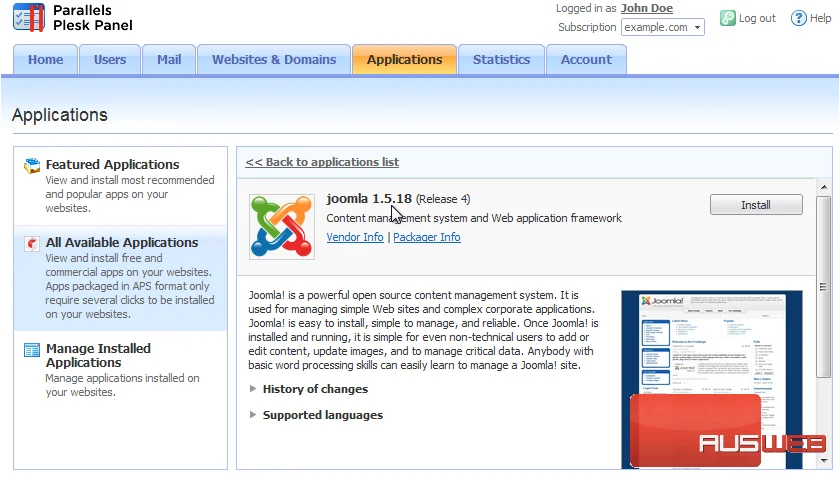Click the Featured Applications box icon
Image resolution: width=840 pixels, height=480 pixels.
(32, 166)
